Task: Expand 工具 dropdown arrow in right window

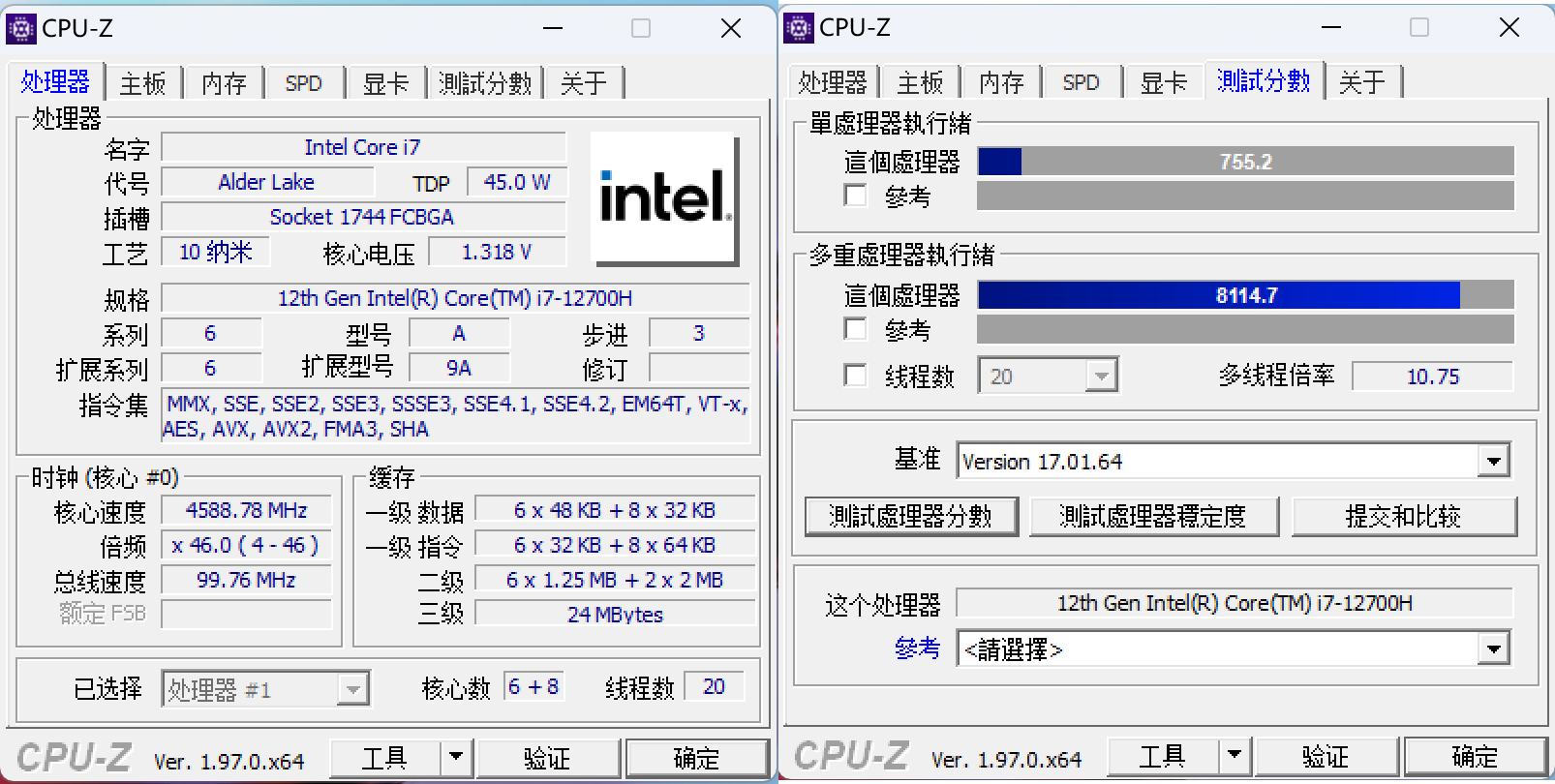Action: pyautogui.click(x=1234, y=755)
